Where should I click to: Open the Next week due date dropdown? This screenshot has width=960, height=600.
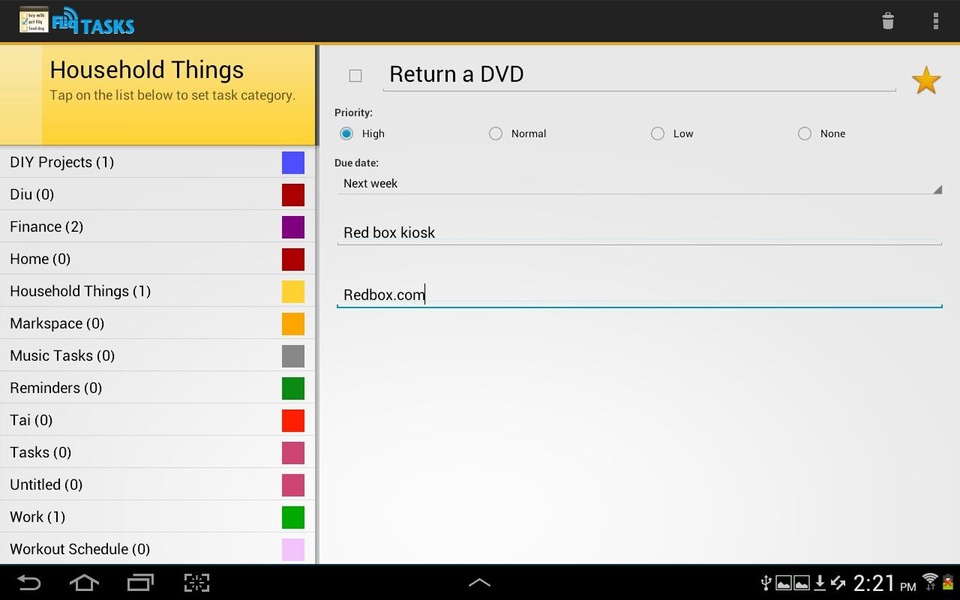(639, 184)
